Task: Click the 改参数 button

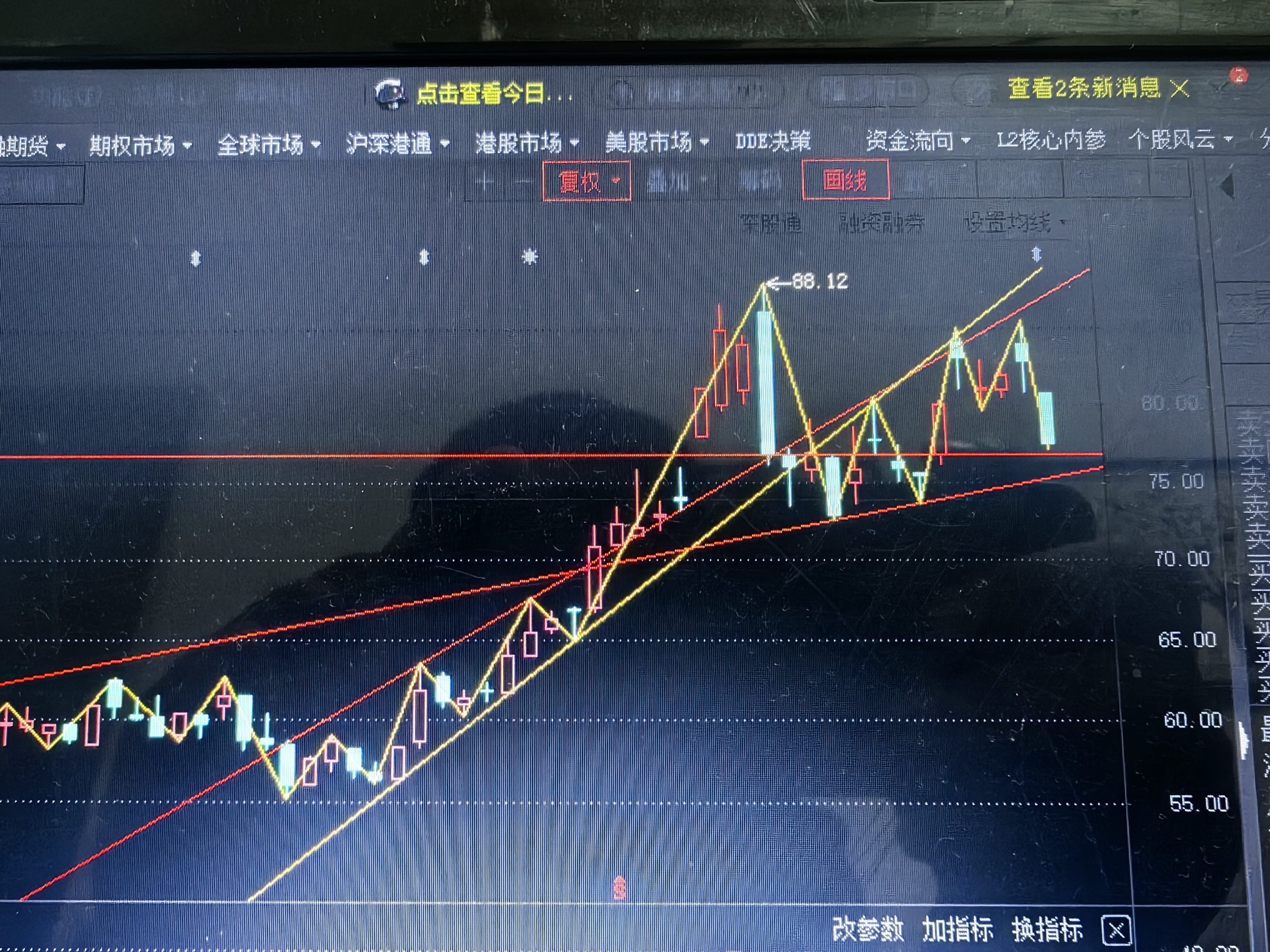Action: (x=868, y=930)
